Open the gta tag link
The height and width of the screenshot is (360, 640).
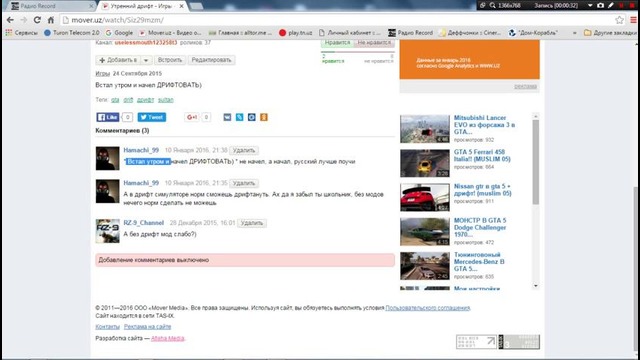click(x=115, y=100)
